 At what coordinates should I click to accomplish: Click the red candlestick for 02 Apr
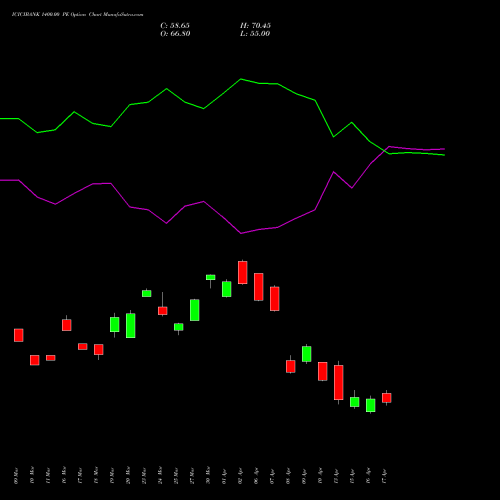pyautogui.click(x=243, y=273)
